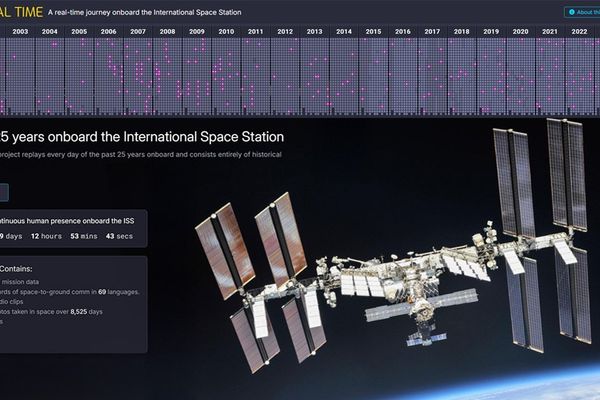Choose year 2022 in the timeline header
This screenshot has height=400, width=600.
pyautogui.click(x=579, y=32)
